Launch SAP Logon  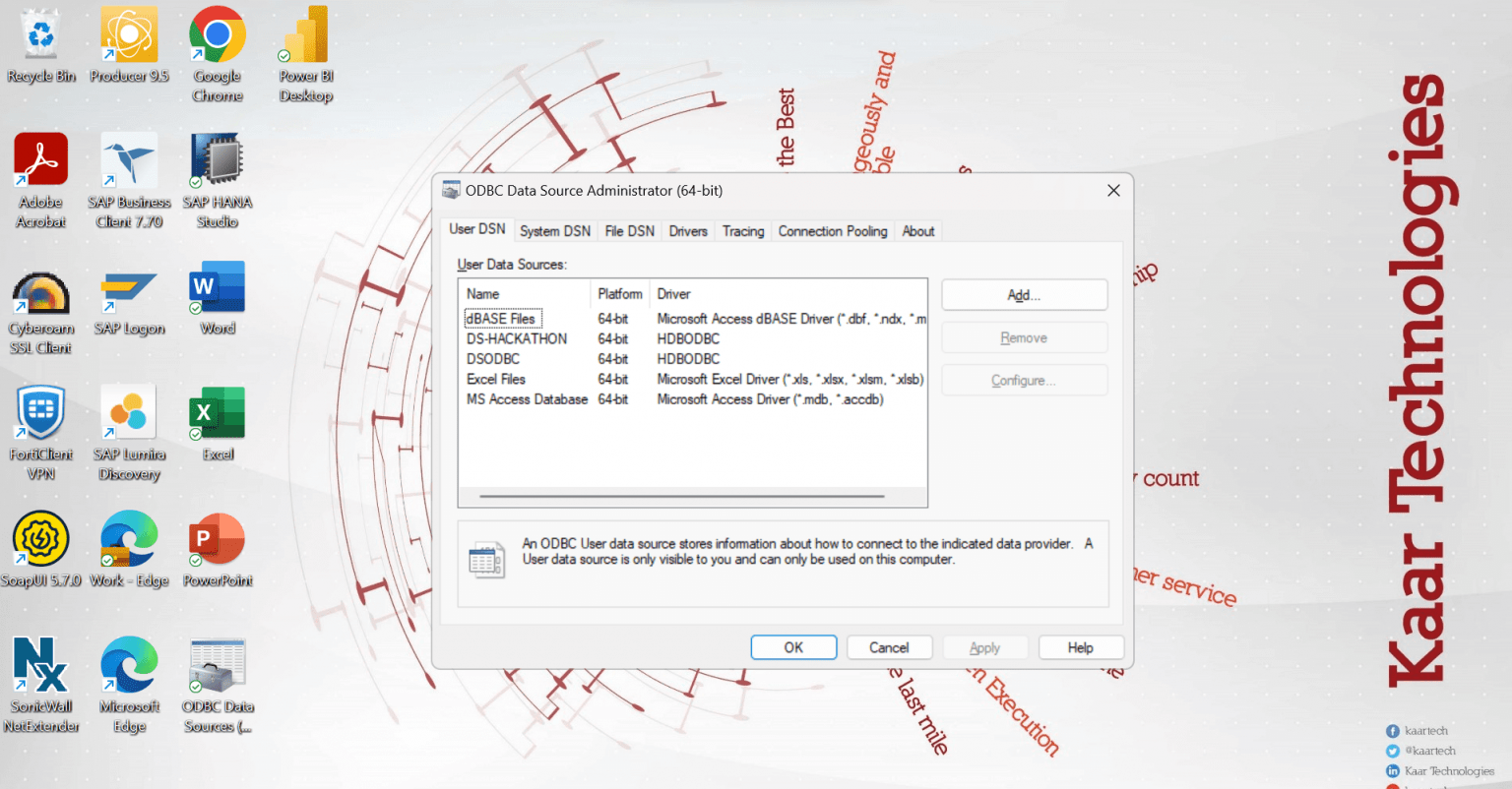click(x=129, y=285)
